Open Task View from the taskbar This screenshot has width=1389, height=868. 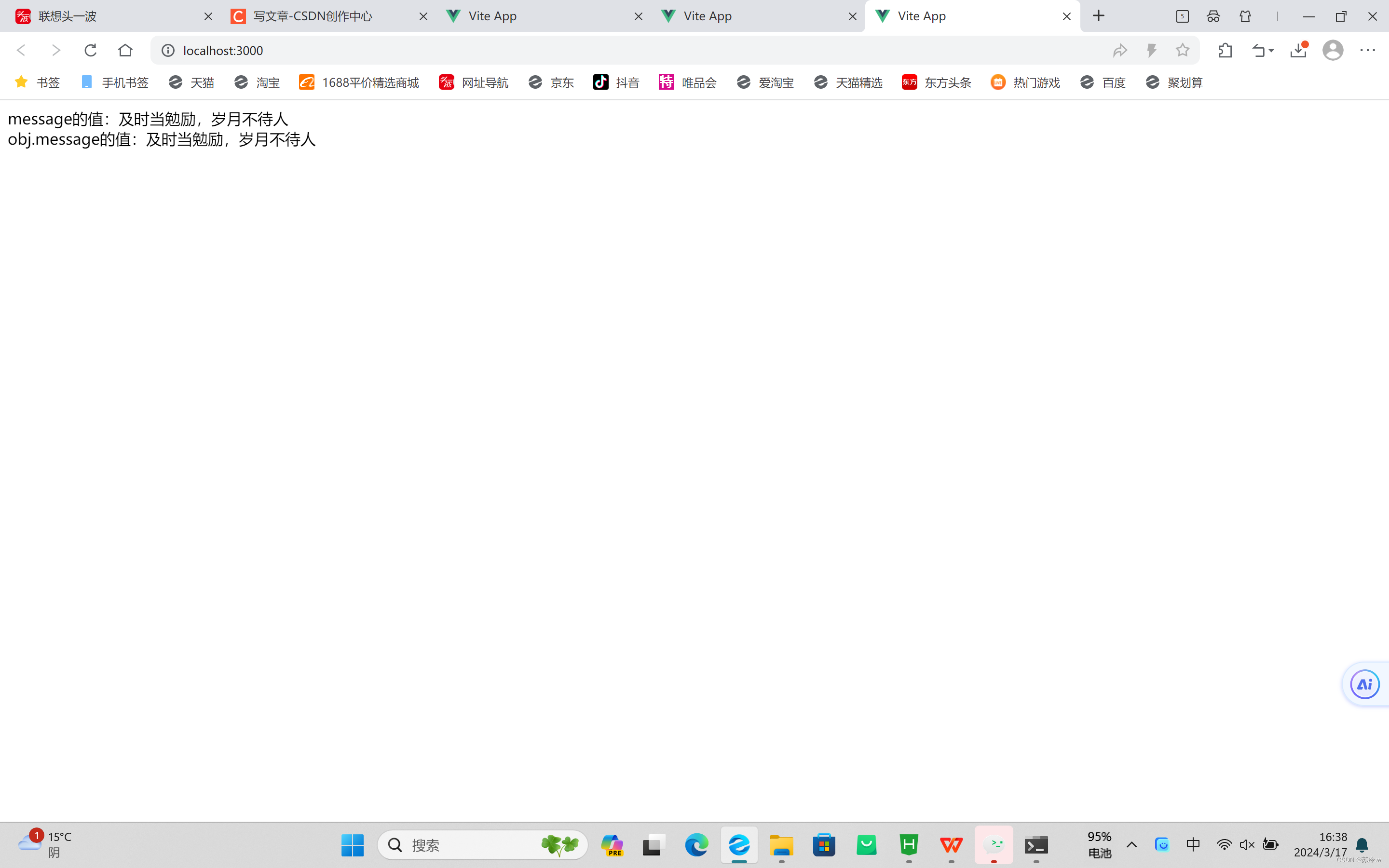click(654, 845)
